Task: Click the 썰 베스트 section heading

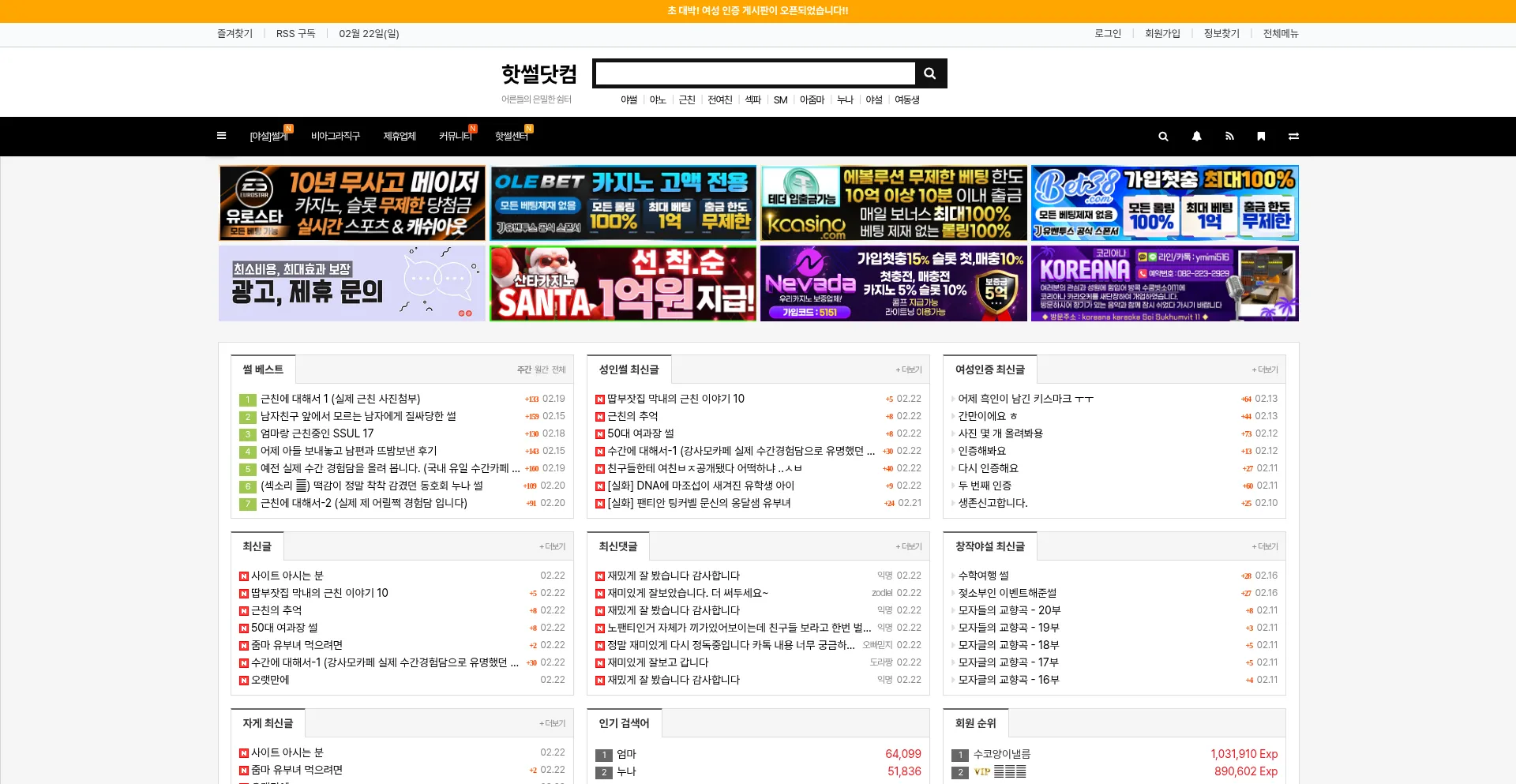Action: click(x=263, y=369)
